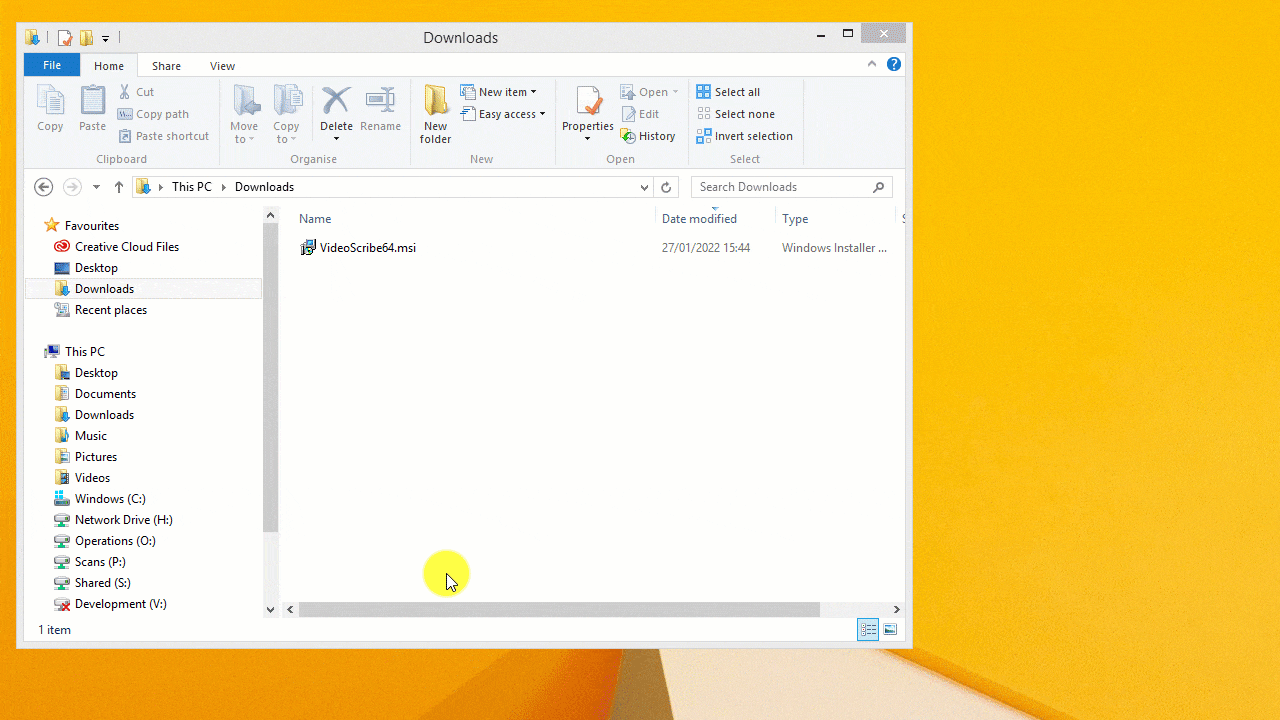Click Invert selection in the Select group
The height and width of the screenshot is (720, 1280).
pos(745,136)
